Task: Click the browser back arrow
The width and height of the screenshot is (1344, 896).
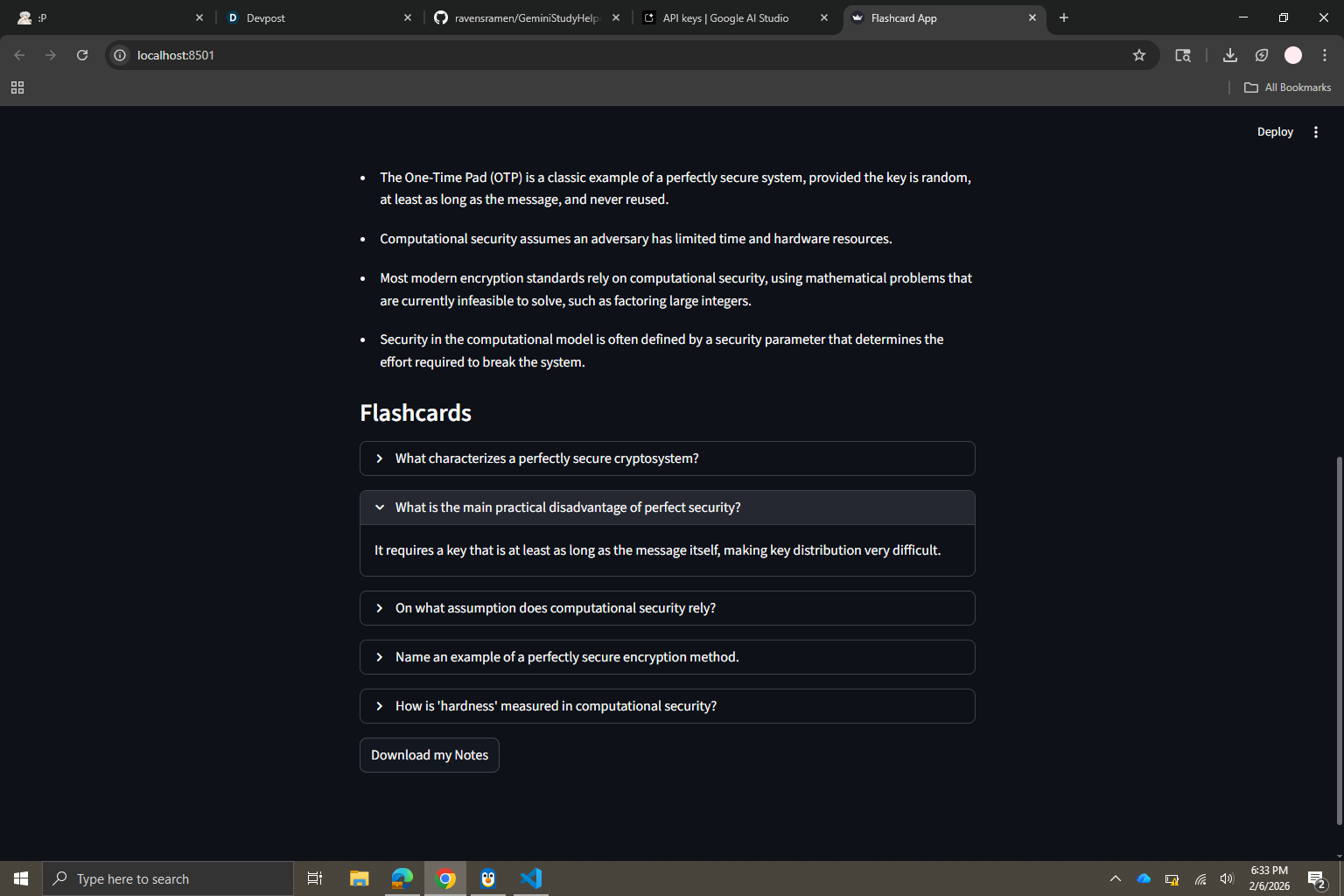Action: coord(19,55)
